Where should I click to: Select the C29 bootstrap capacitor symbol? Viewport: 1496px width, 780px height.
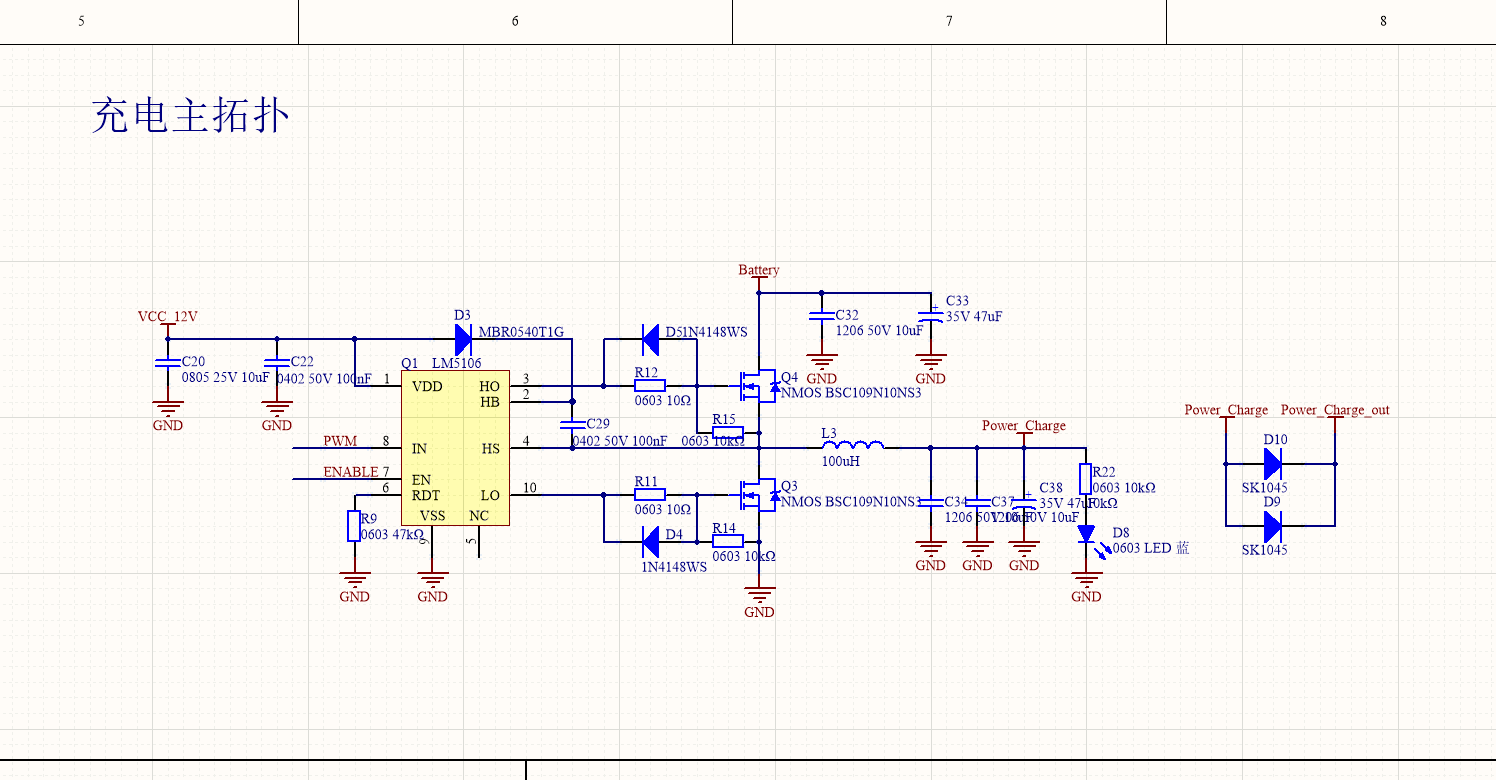tap(572, 425)
